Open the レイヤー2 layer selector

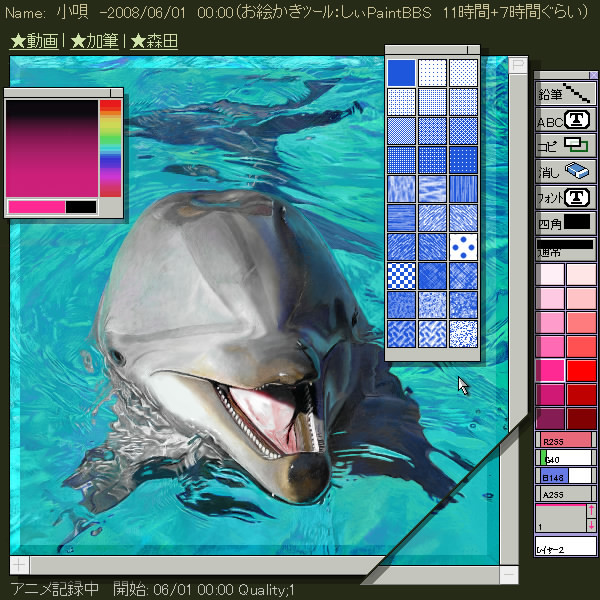[566, 547]
